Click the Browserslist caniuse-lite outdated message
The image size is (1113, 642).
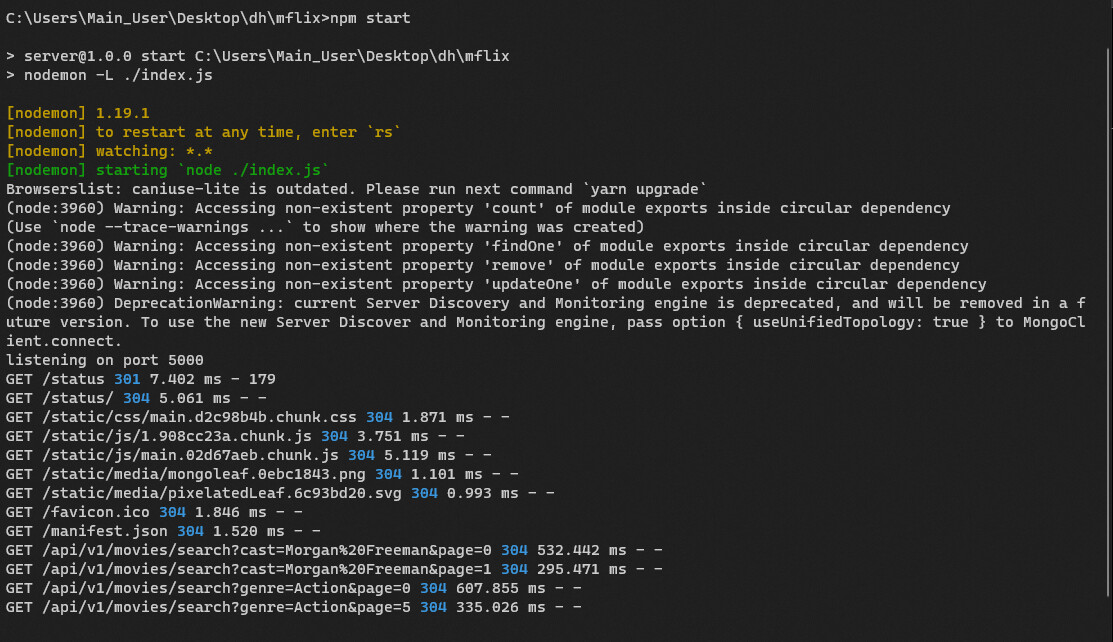[358, 189]
